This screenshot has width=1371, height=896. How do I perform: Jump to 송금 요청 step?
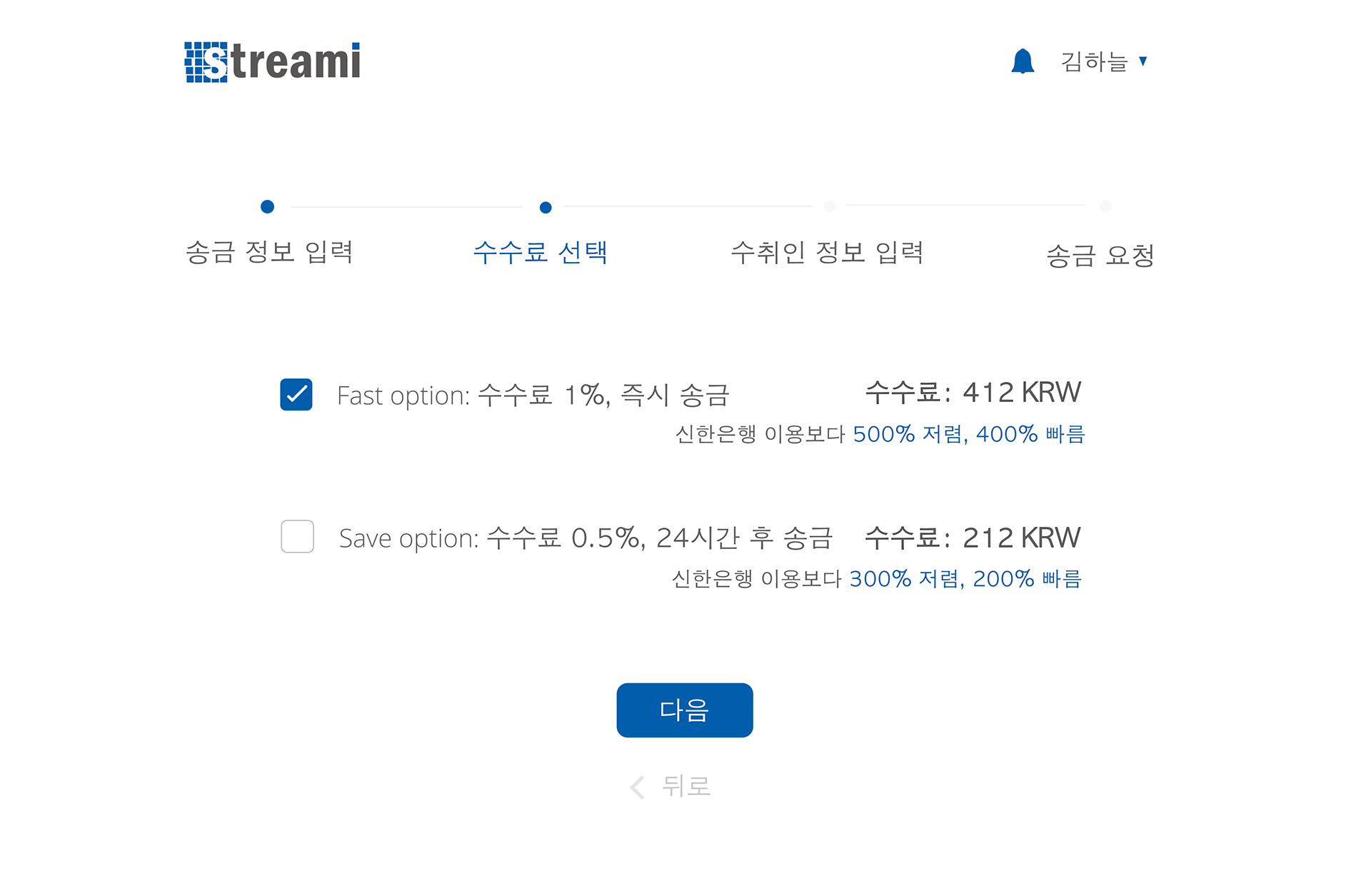pyautogui.click(x=1100, y=255)
